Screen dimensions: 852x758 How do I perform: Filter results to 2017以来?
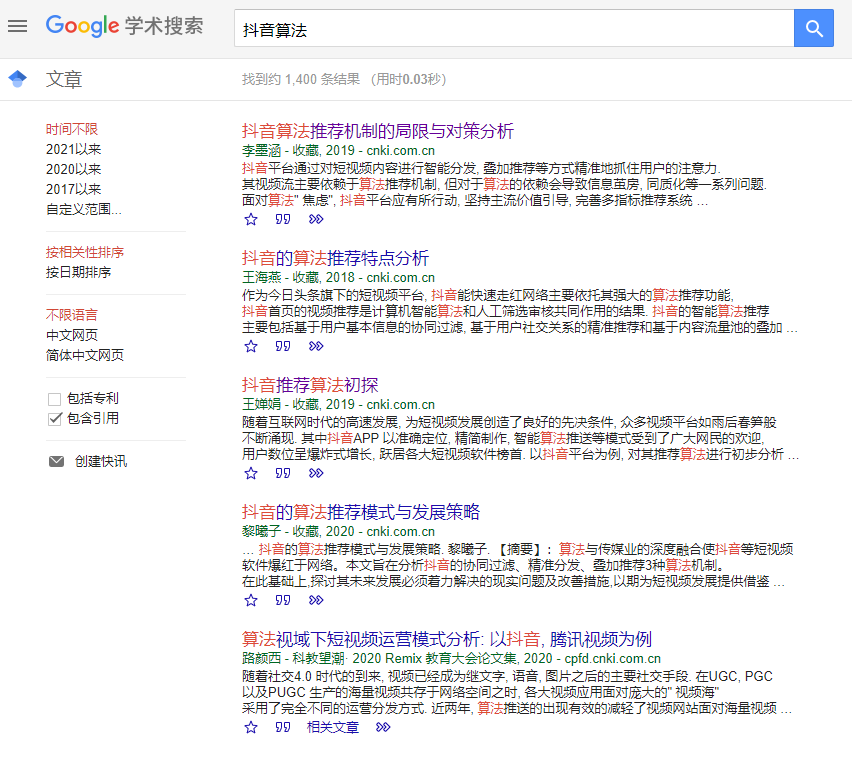pos(73,190)
